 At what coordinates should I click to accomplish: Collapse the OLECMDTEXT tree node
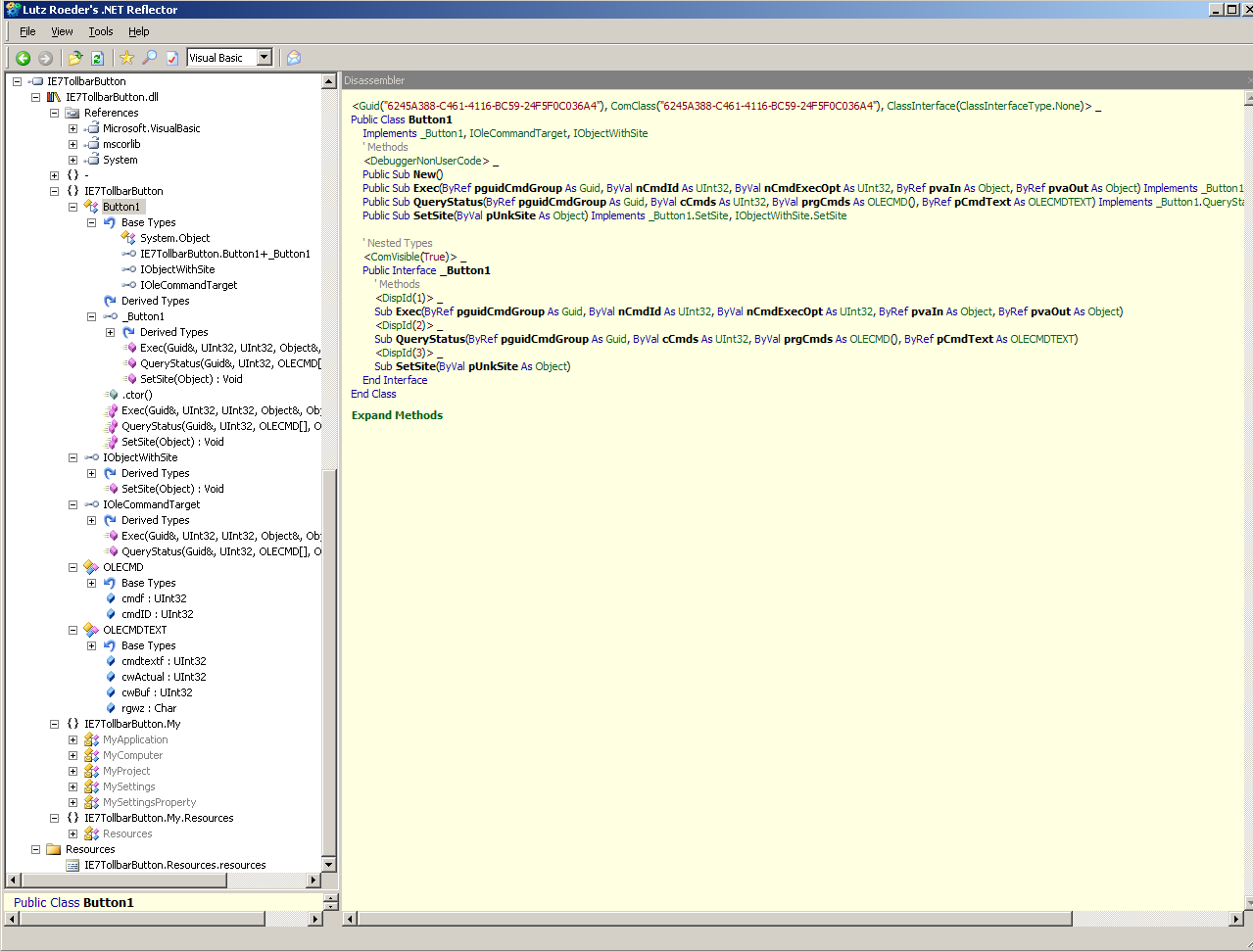(72, 630)
